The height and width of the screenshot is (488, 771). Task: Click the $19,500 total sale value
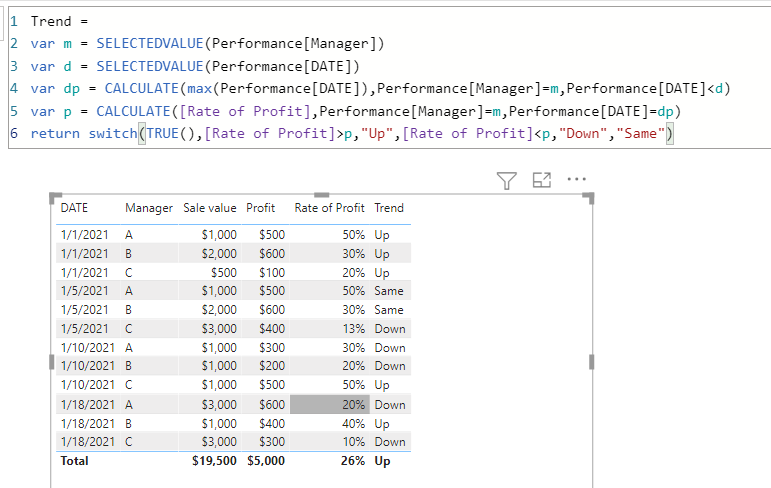click(x=214, y=461)
